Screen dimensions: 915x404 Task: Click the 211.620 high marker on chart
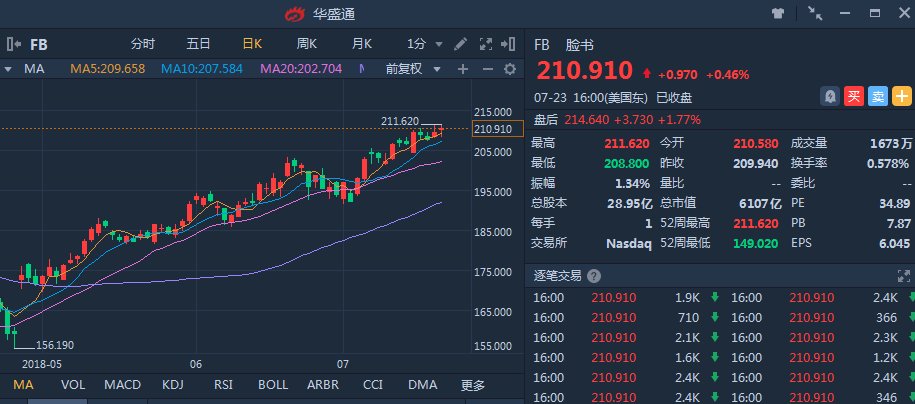(x=400, y=121)
